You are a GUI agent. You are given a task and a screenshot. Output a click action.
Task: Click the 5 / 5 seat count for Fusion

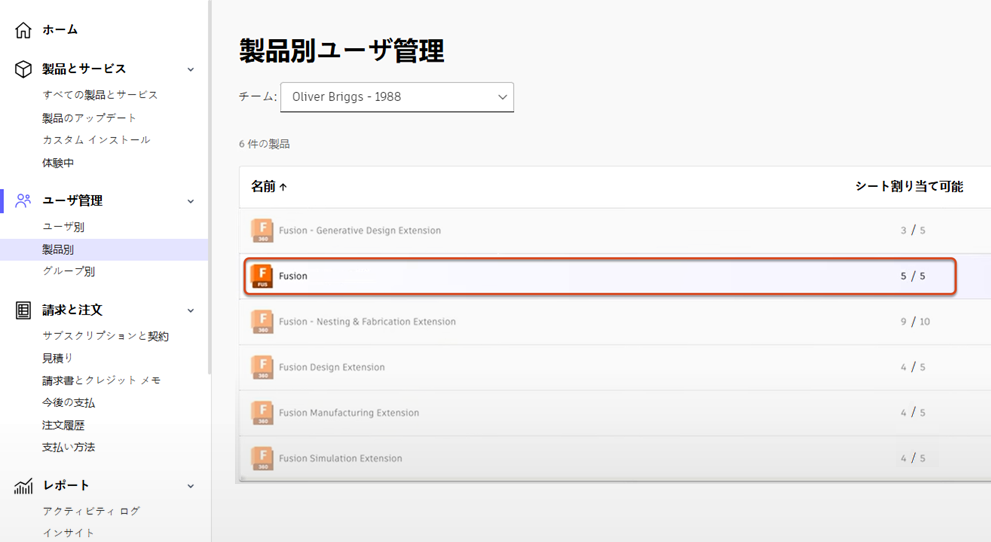coord(913,276)
